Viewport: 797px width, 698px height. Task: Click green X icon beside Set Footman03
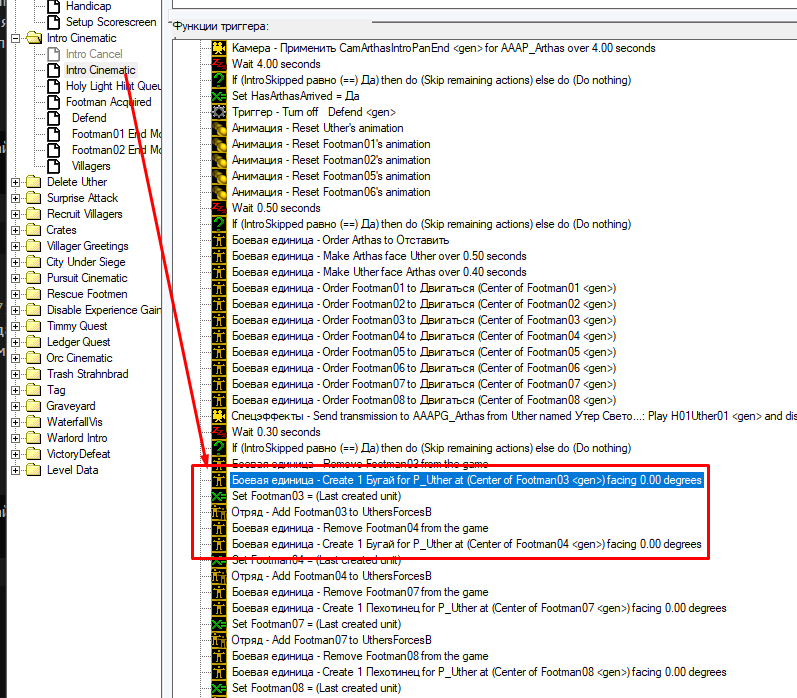point(219,496)
